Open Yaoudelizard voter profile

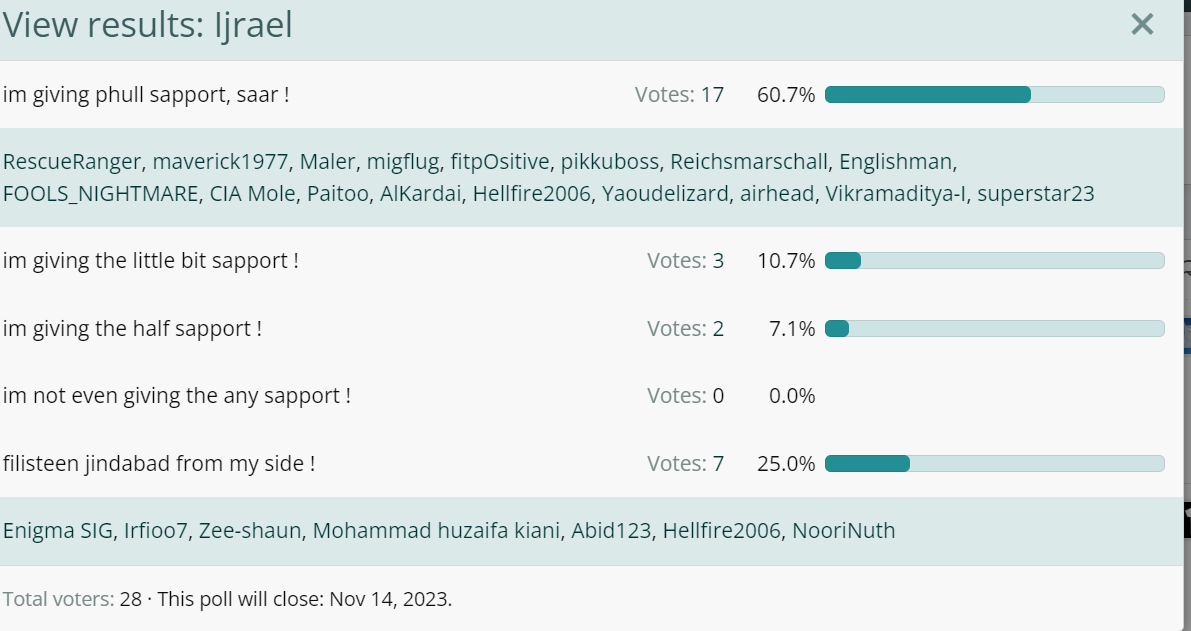tap(665, 194)
